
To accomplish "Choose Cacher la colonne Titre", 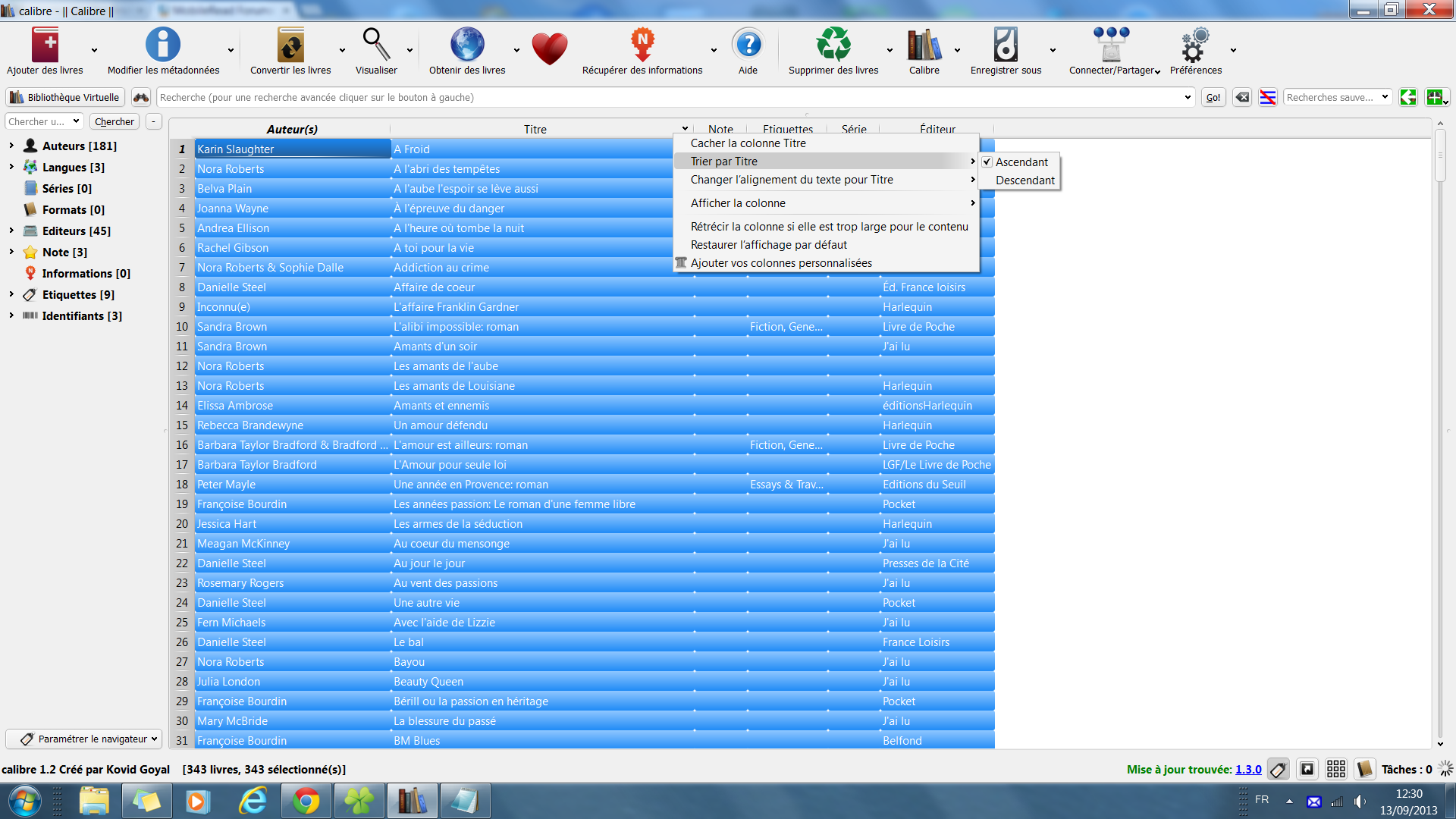I will pos(827,143).
